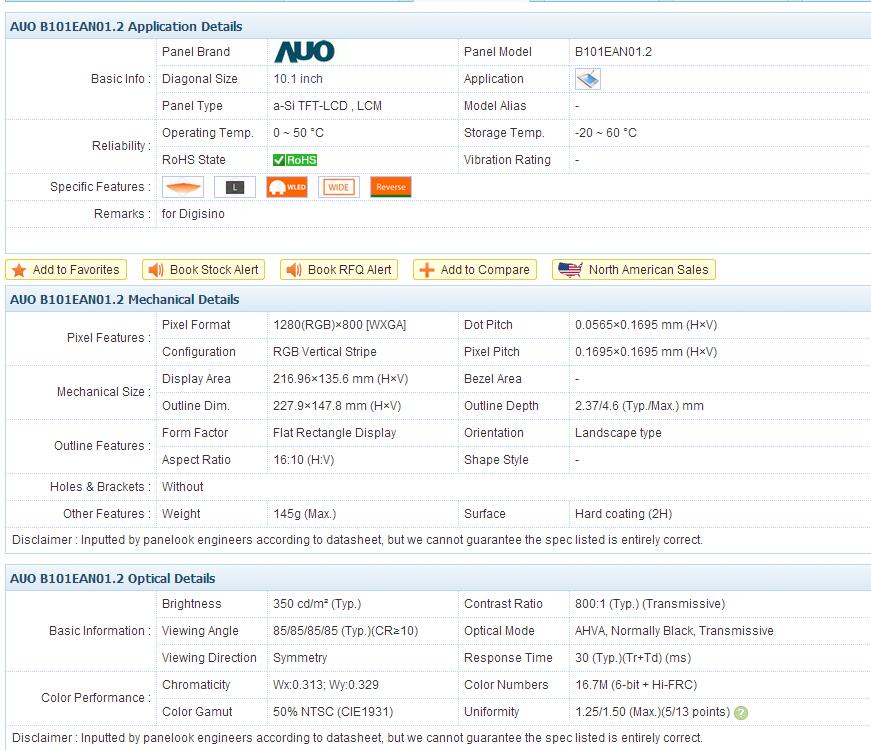Click dot pitch '0.0565×0.1695 mm (H×V)'

(646, 325)
